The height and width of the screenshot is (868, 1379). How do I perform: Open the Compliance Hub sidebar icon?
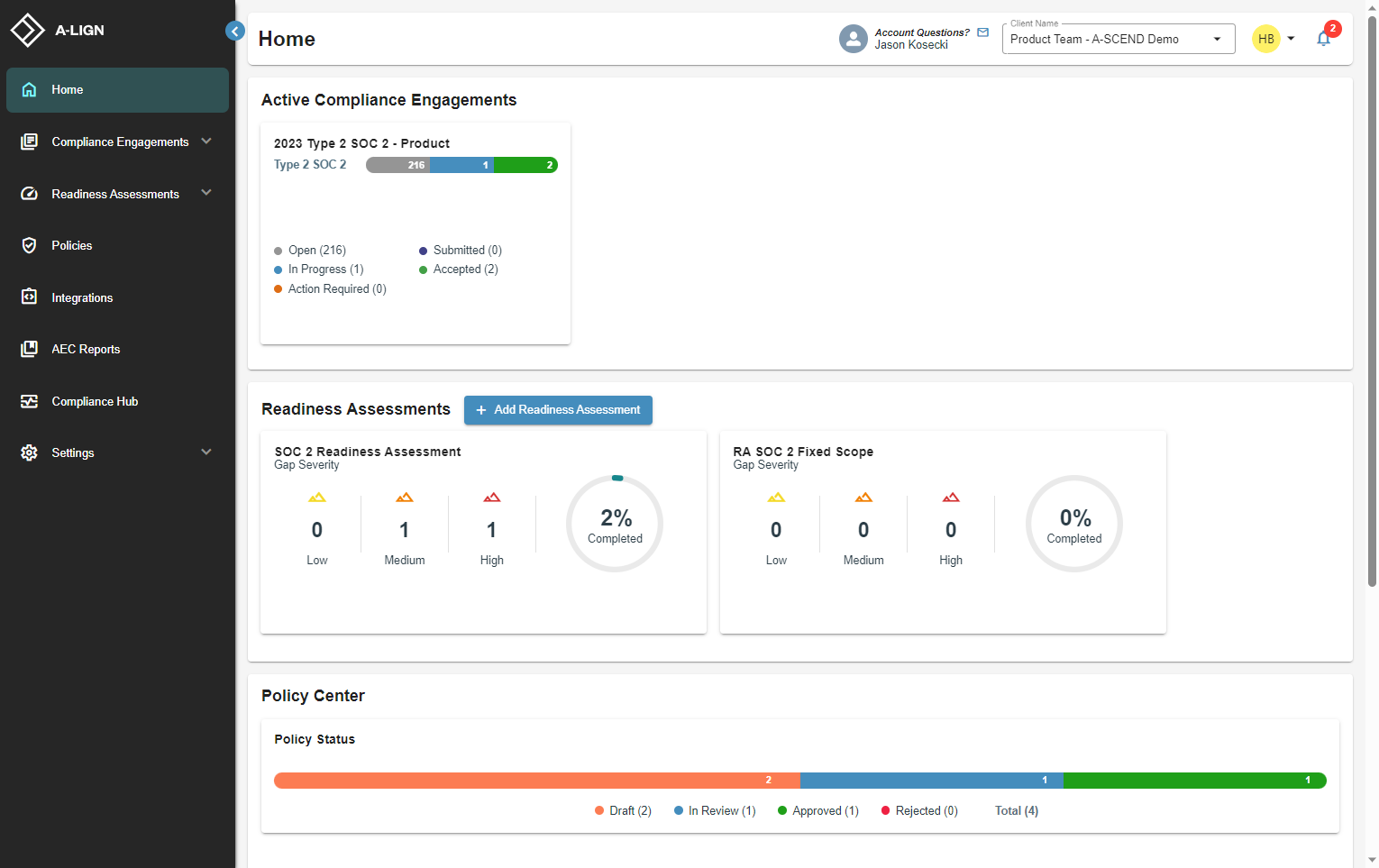coord(29,401)
